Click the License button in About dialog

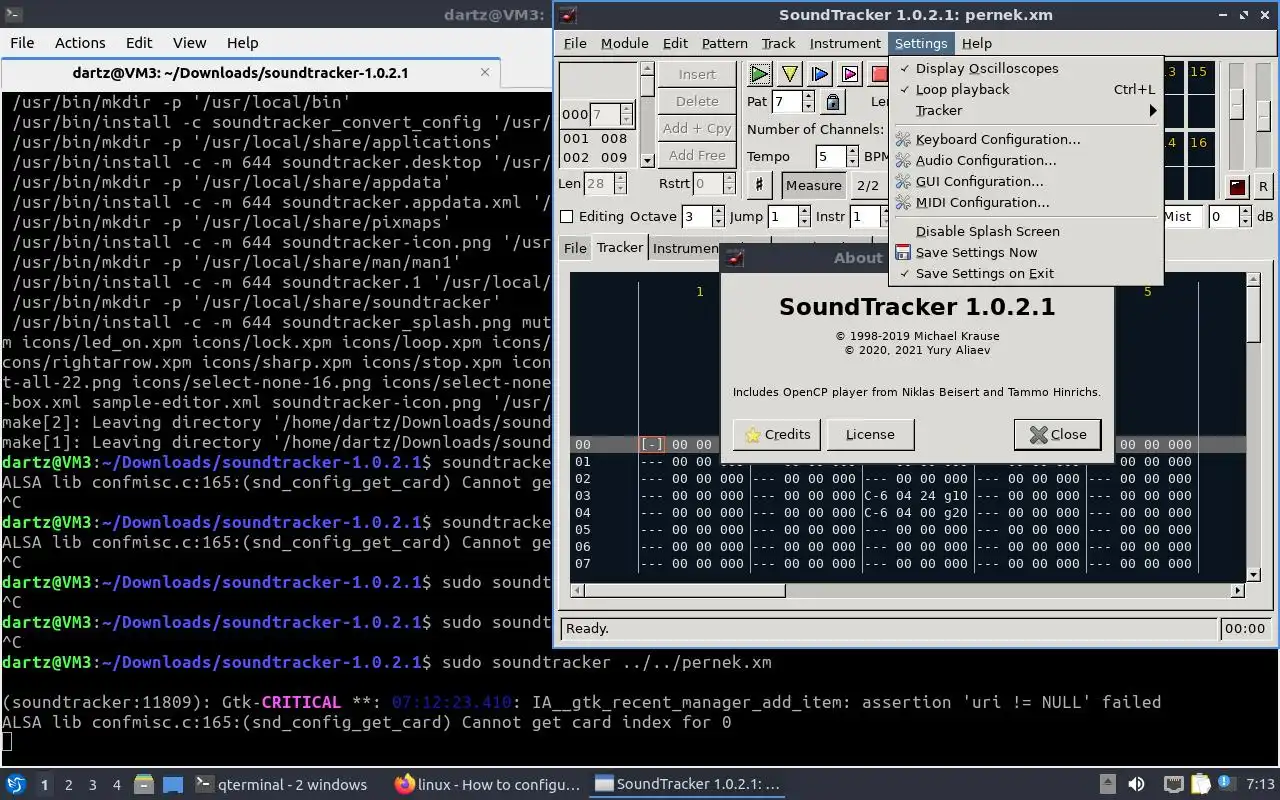tap(870, 434)
